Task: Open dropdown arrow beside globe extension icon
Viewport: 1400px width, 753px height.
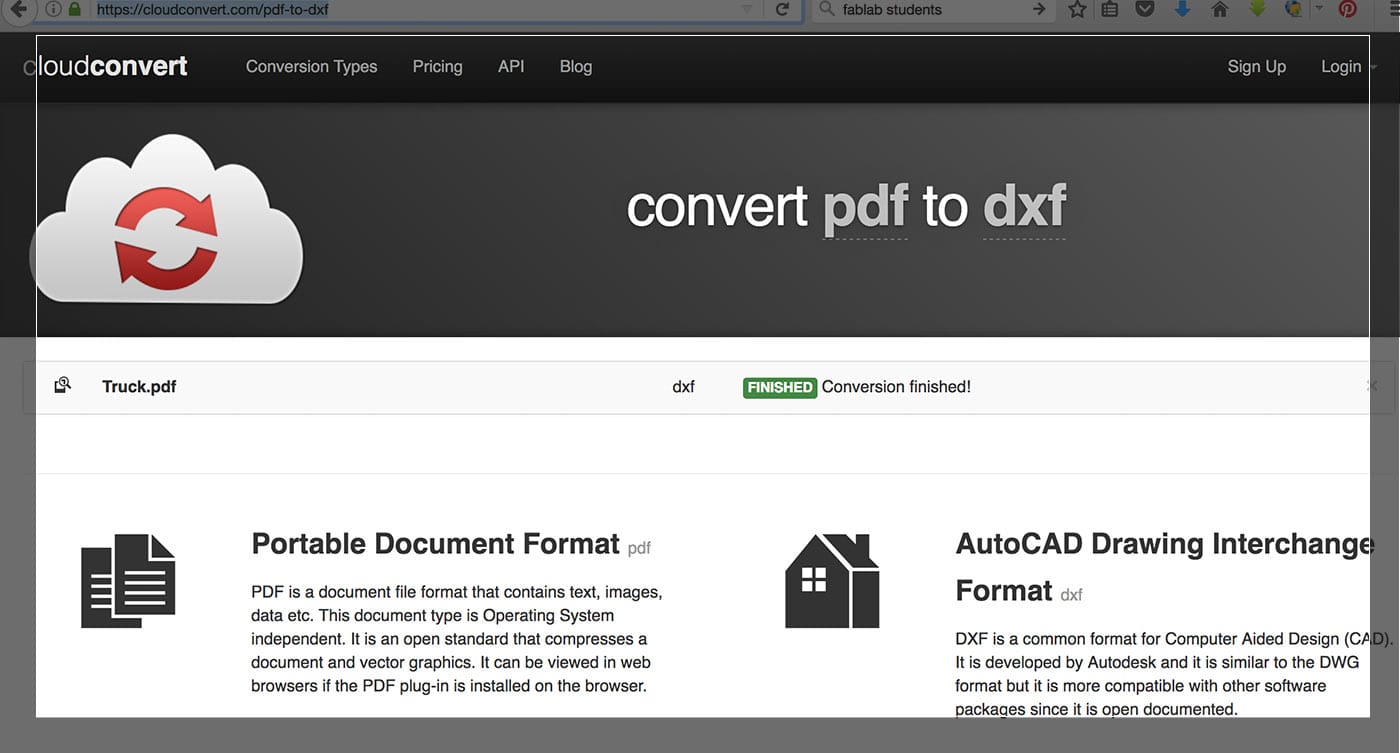Action: click(x=1318, y=8)
